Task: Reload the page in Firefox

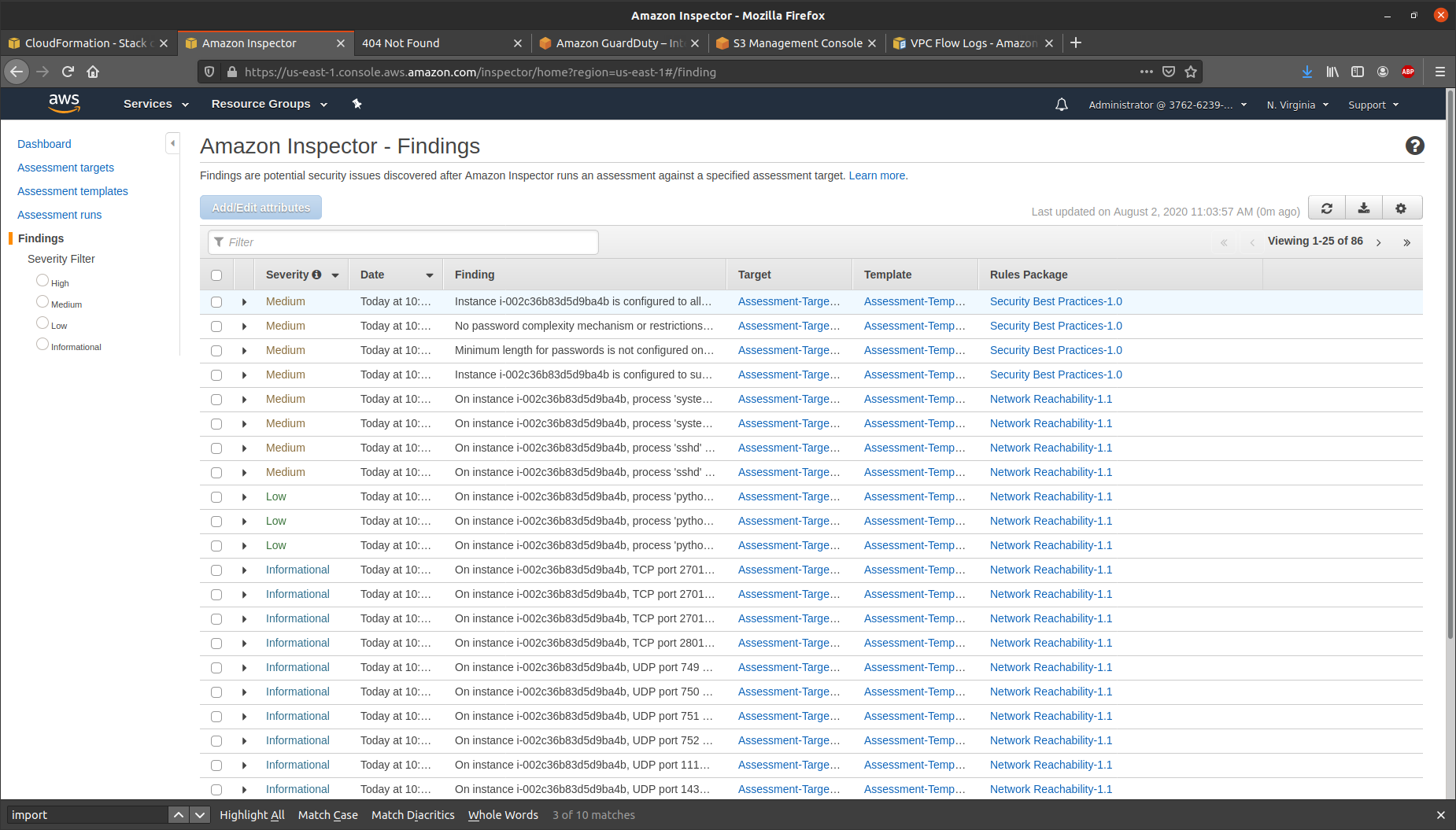Action: (x=68, y=72)
